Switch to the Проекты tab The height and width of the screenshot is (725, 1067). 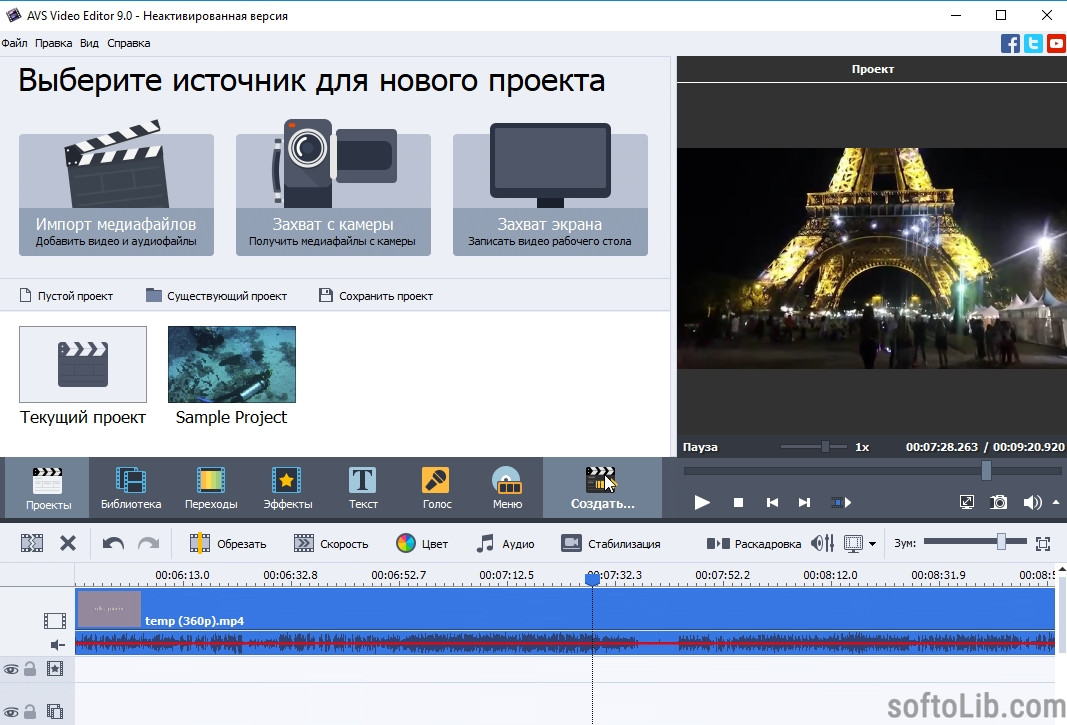click(x=48, y=488)
